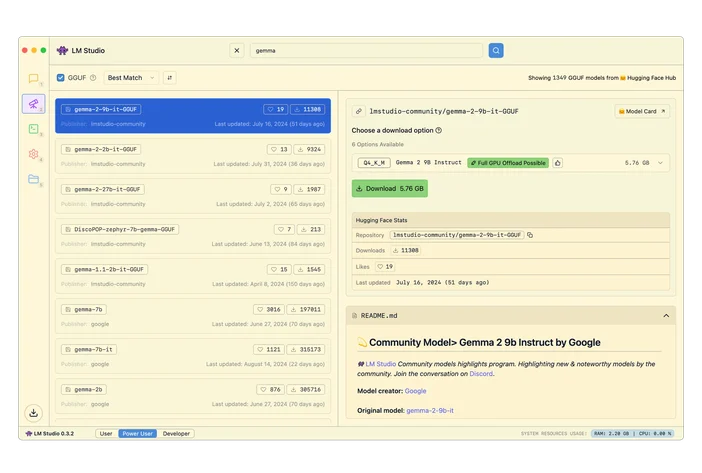The height and width of the screenshot is (473, 702).
Task: Click the green Download 5.76 GB button
Action: tap(389, 188)
